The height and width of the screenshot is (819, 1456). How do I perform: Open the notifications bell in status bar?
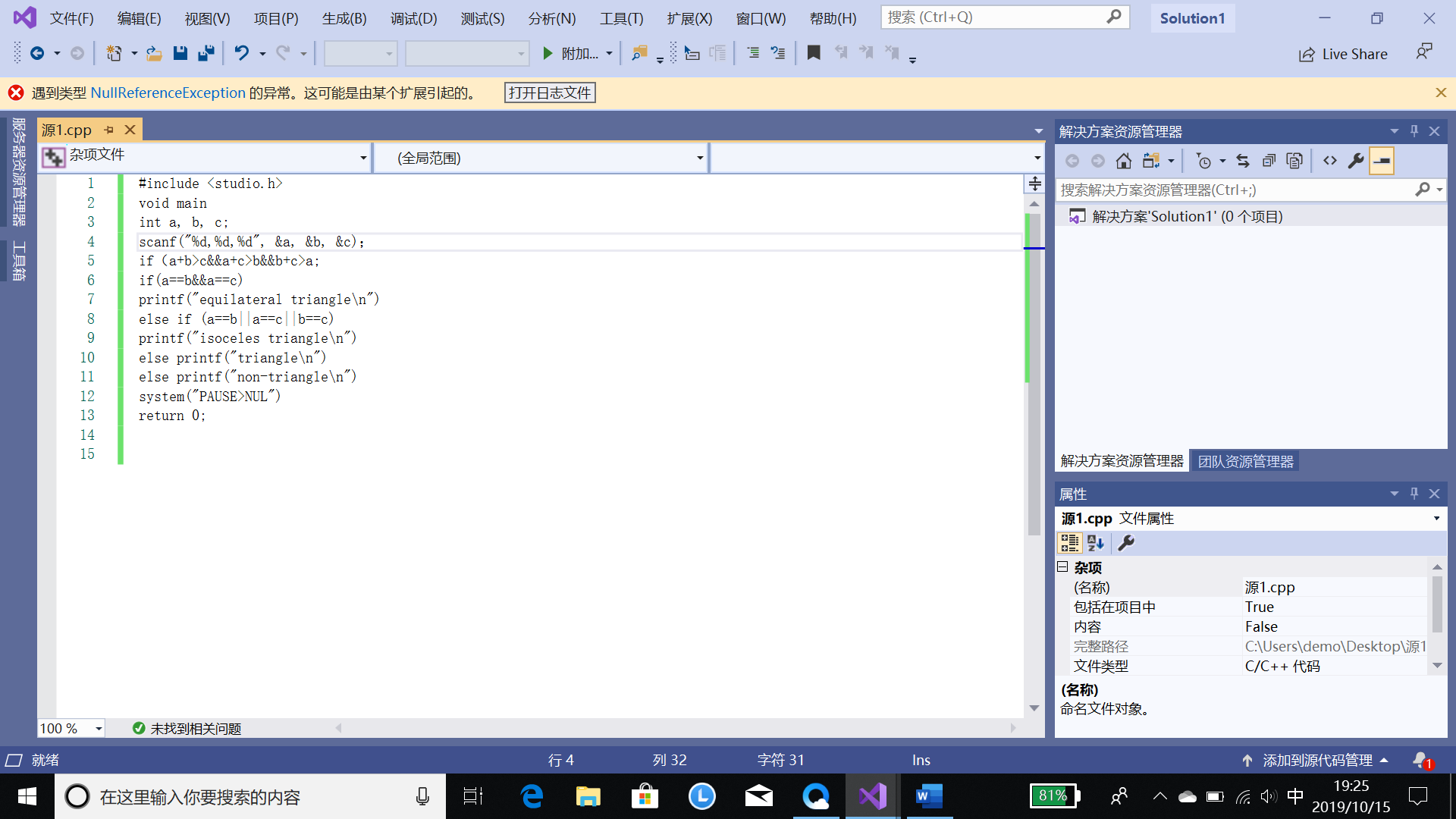click(1420, 760)
